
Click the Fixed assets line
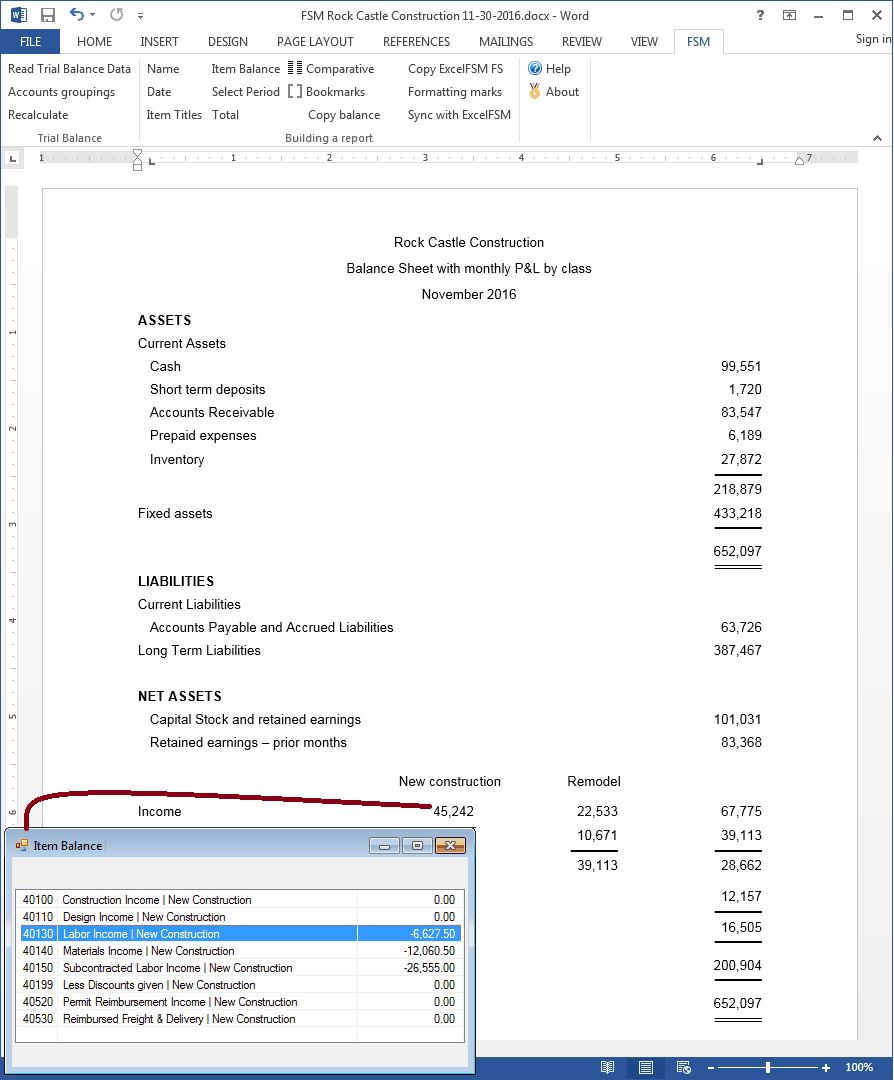click(175, 513)
